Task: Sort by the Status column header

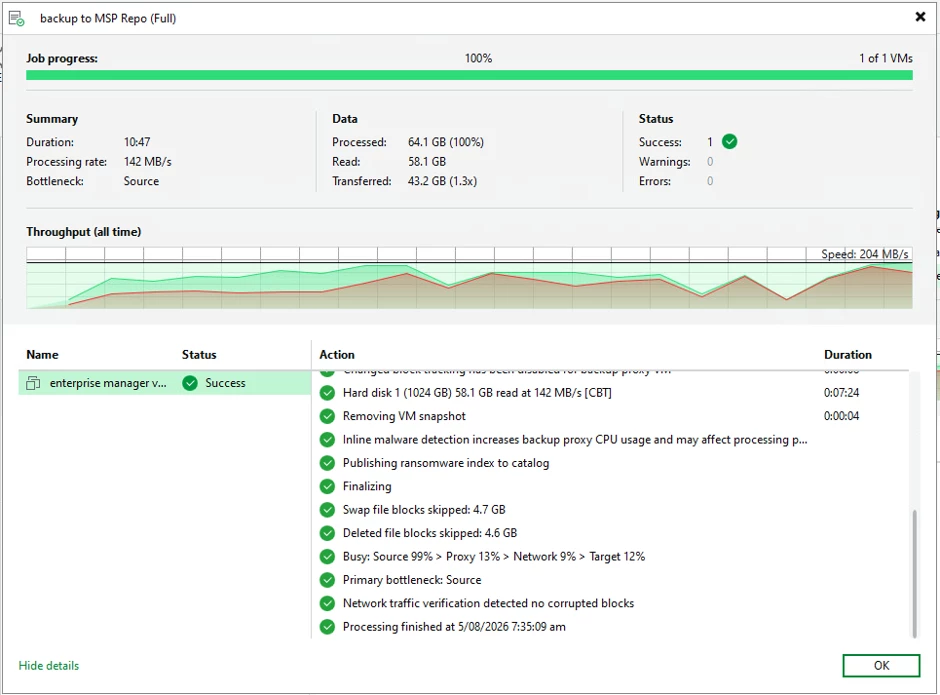Action: (x=199, y=354)
